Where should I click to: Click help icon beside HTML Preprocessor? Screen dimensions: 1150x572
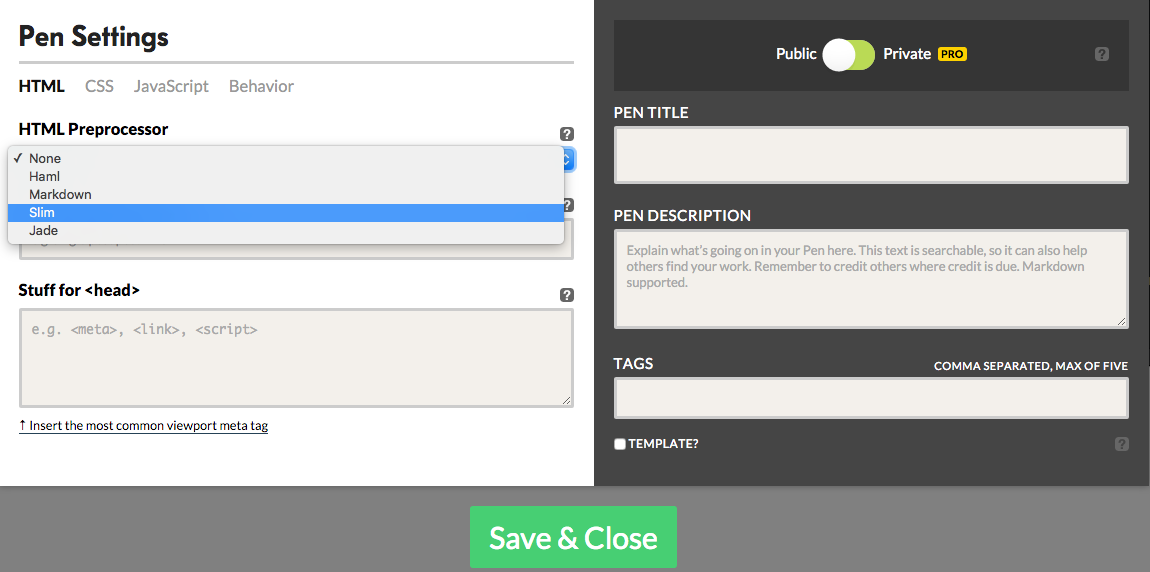(567, 134)
